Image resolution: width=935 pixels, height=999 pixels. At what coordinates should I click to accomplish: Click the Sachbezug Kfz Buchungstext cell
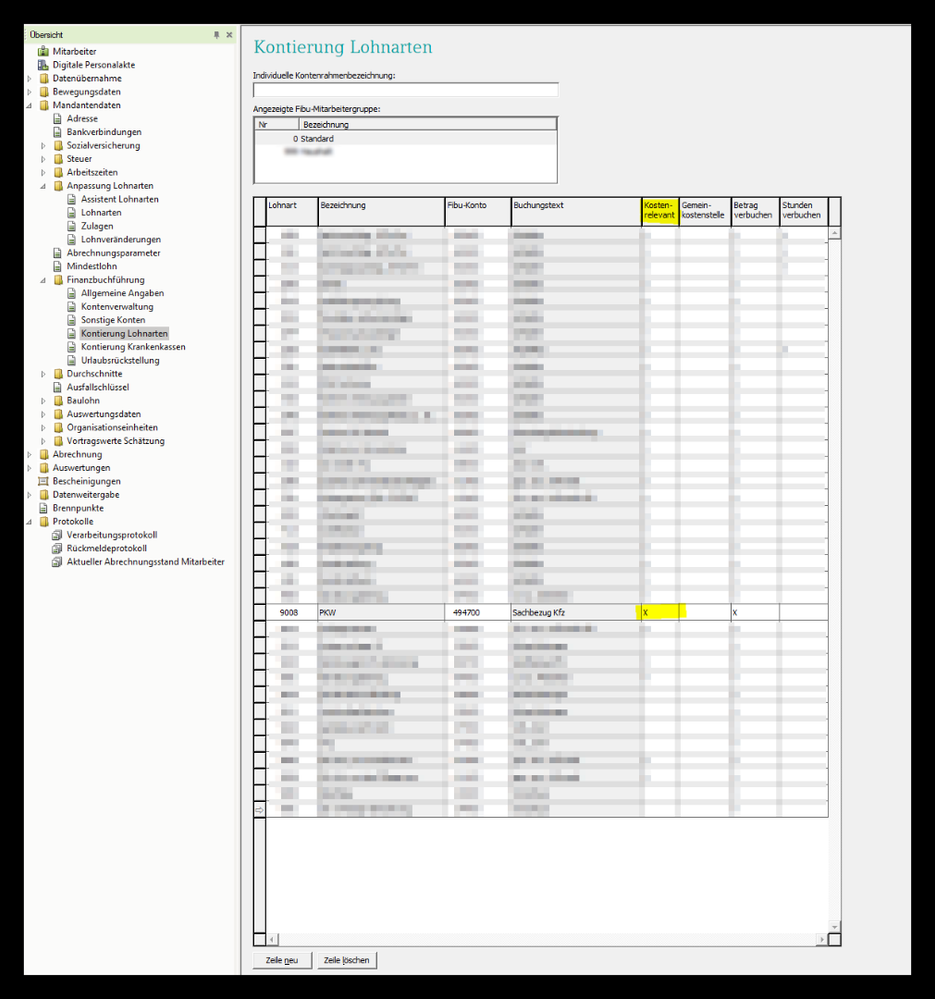(575, 612)
